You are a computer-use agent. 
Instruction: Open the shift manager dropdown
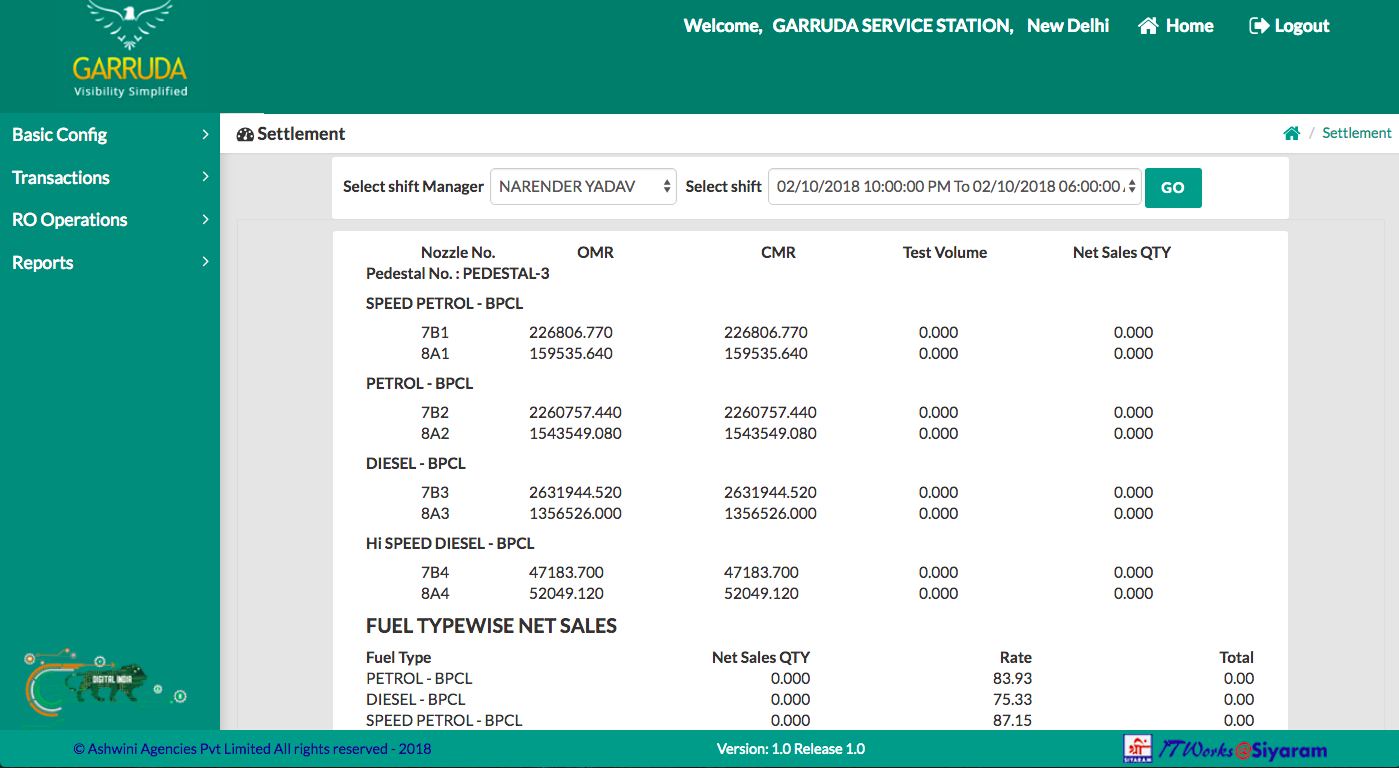click(583, 186)
